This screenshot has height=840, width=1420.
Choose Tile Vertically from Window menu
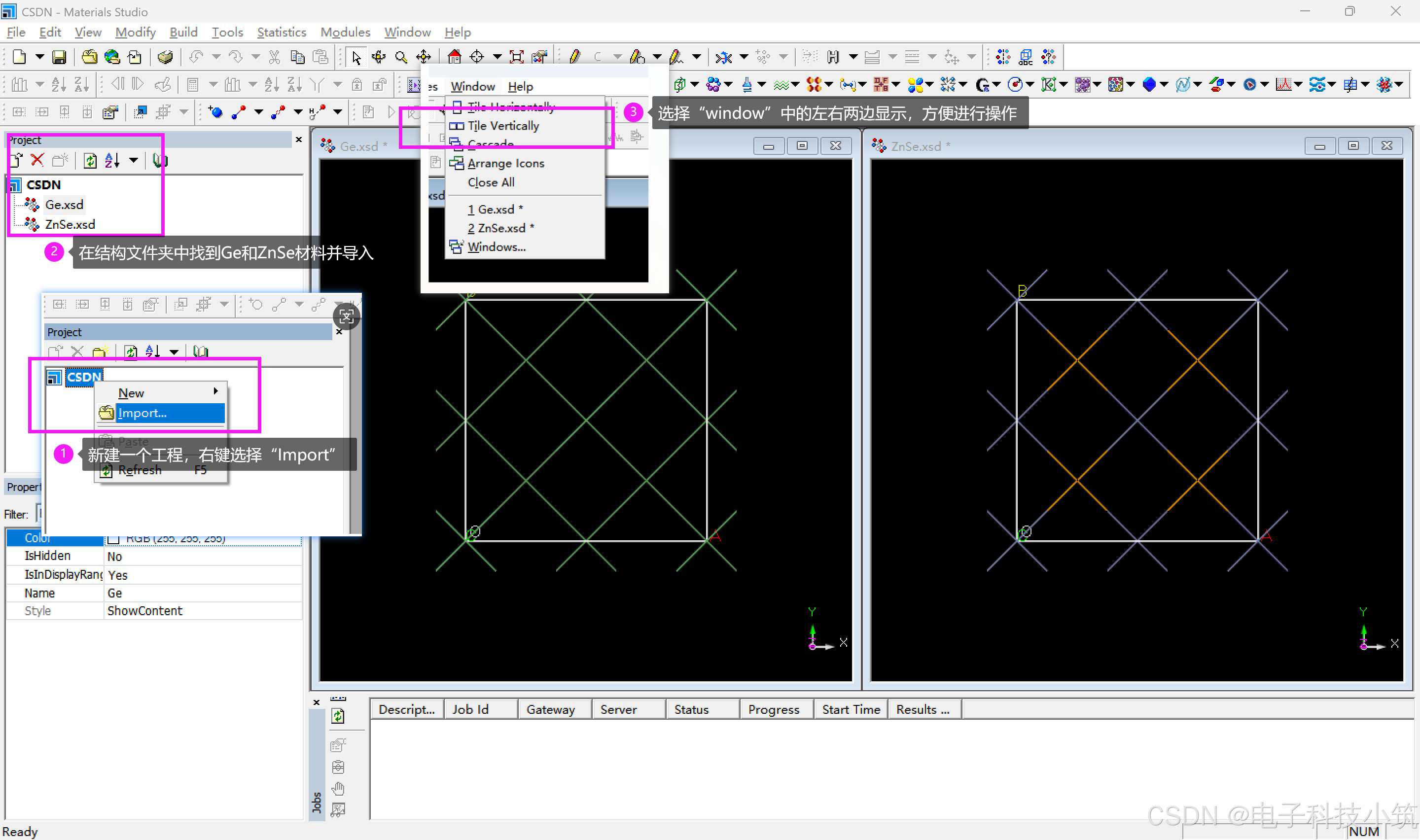tap(503, 126)
